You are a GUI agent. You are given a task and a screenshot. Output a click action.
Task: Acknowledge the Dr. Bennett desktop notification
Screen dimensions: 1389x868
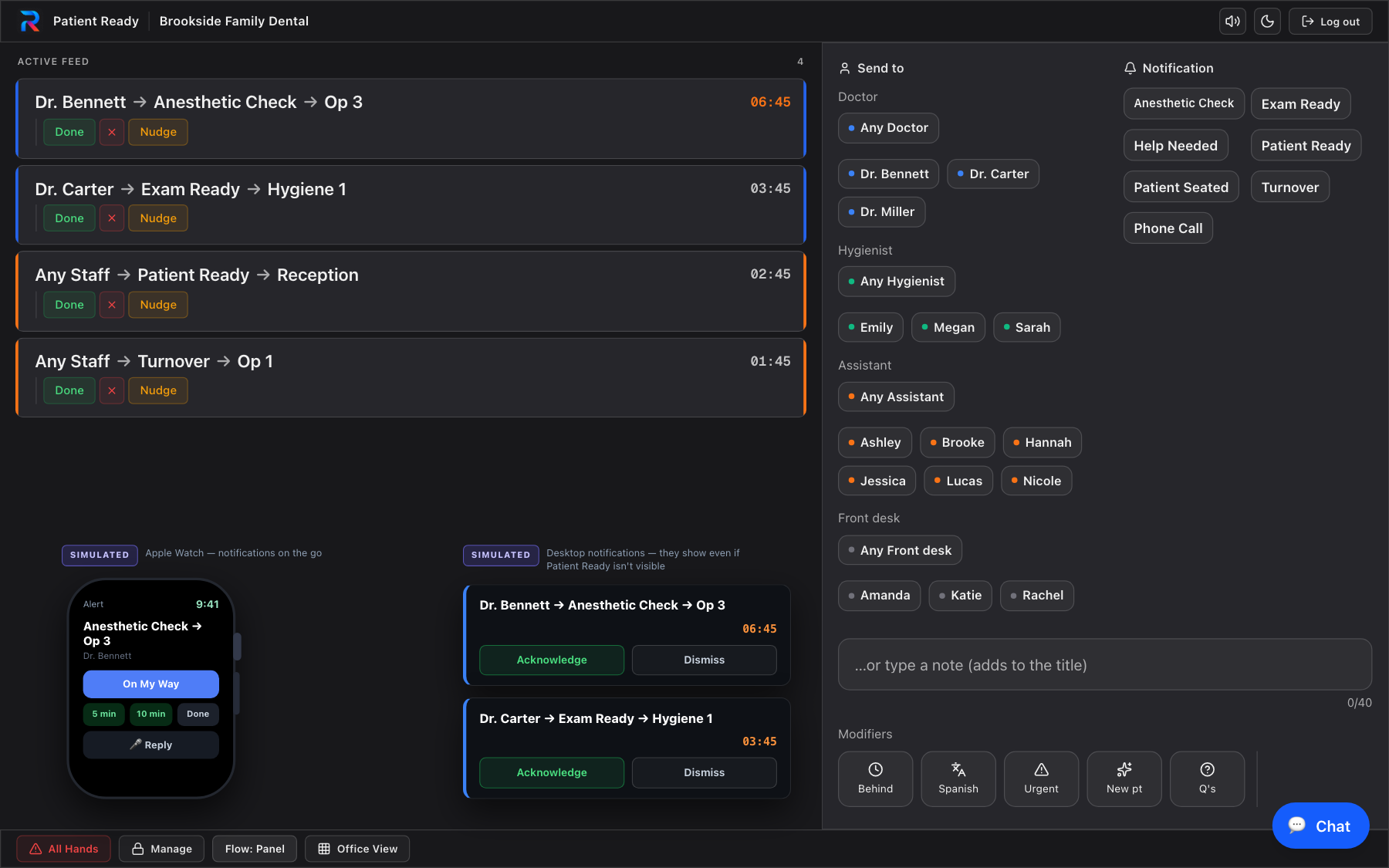552,660
